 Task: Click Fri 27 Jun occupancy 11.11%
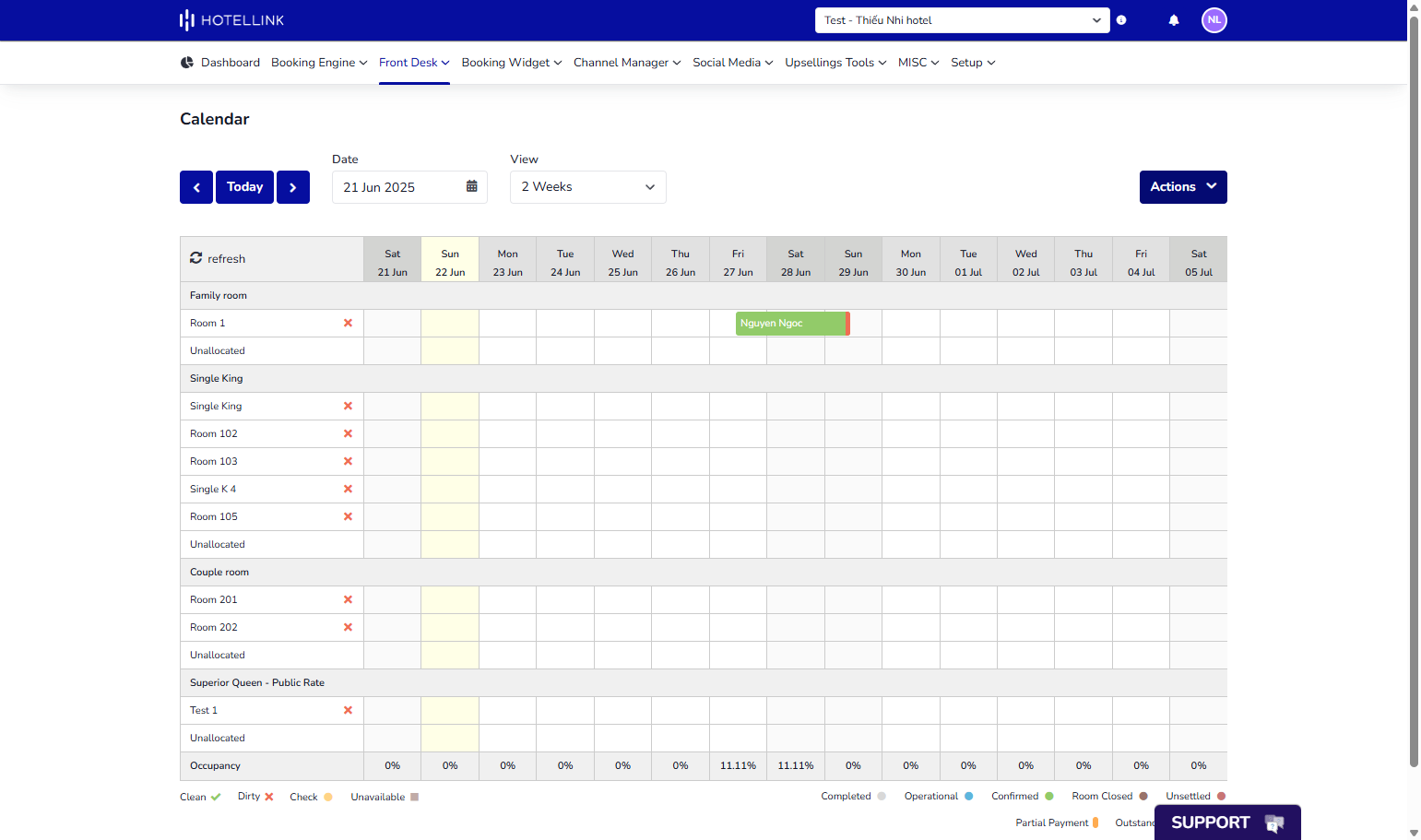click(x=738, y=765)
